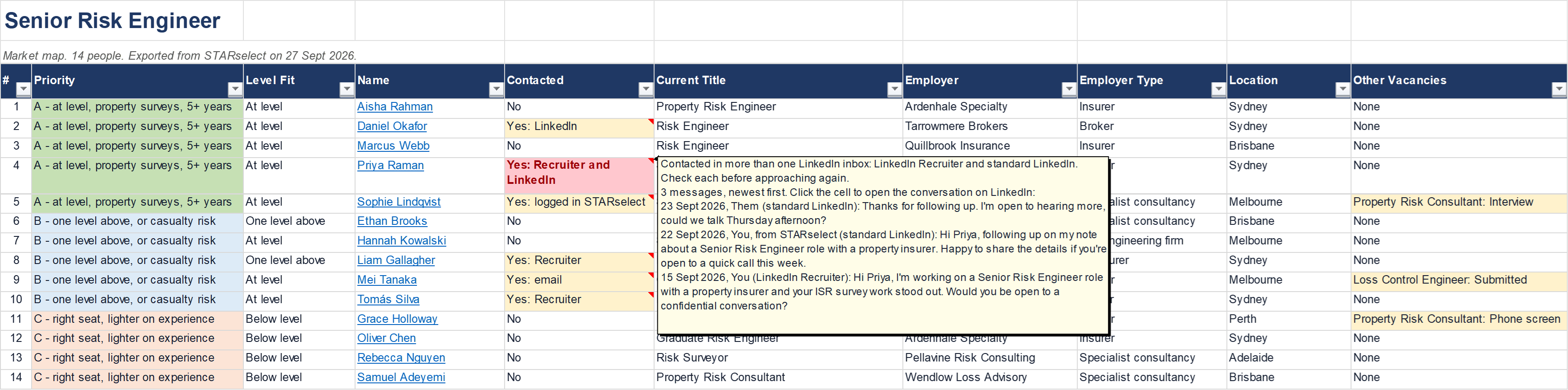Open the Employer column filter dropdown
The image size is (1568, 390).
pyautogui.click(x=1069, y=89)
